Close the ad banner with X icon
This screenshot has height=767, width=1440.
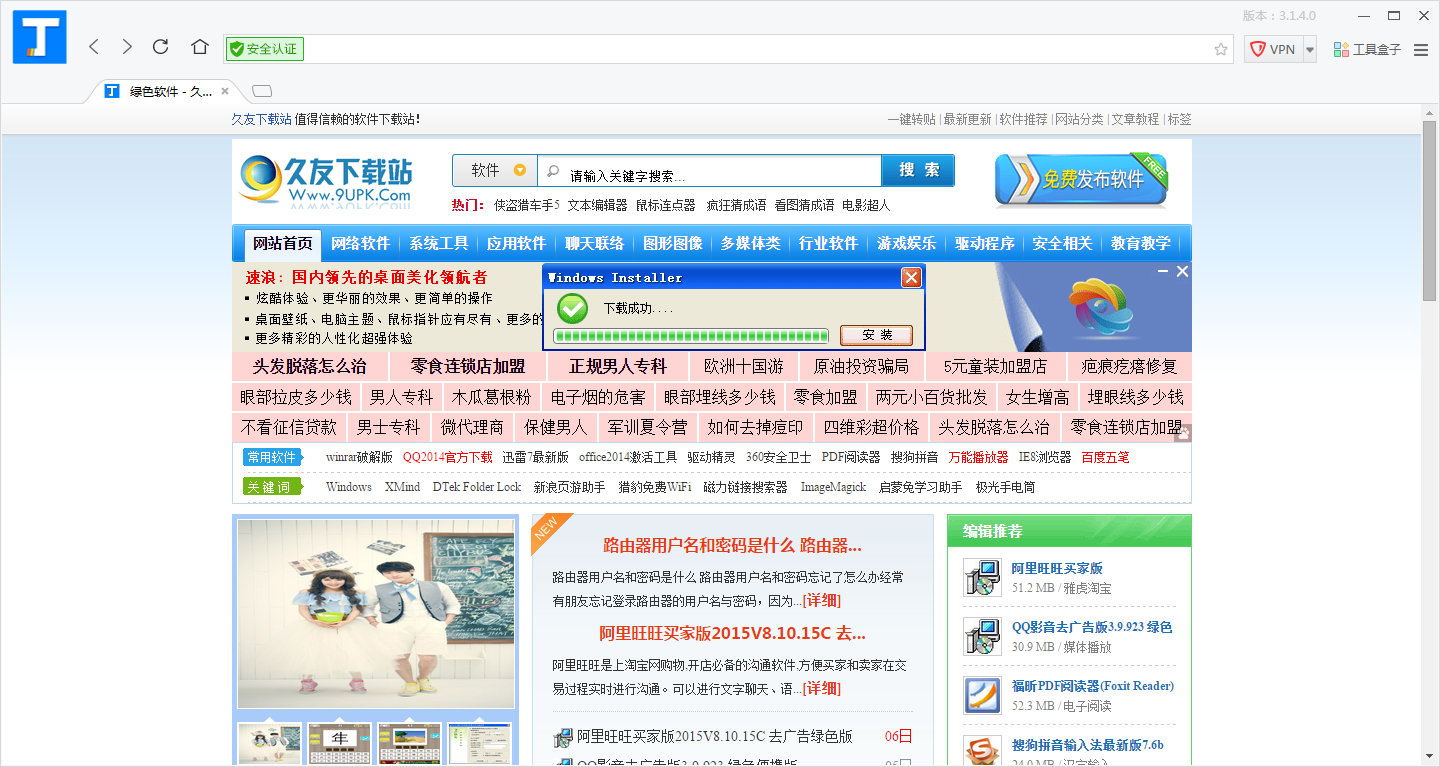1182,271
